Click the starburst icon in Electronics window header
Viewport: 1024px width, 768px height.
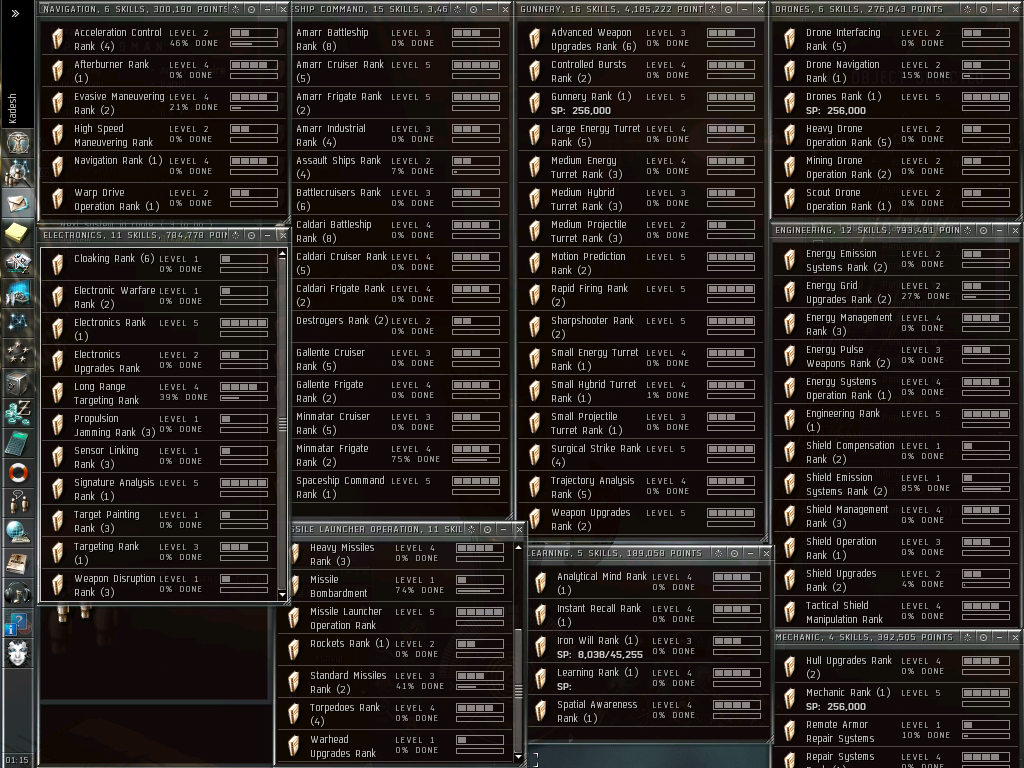pos(236,235)
